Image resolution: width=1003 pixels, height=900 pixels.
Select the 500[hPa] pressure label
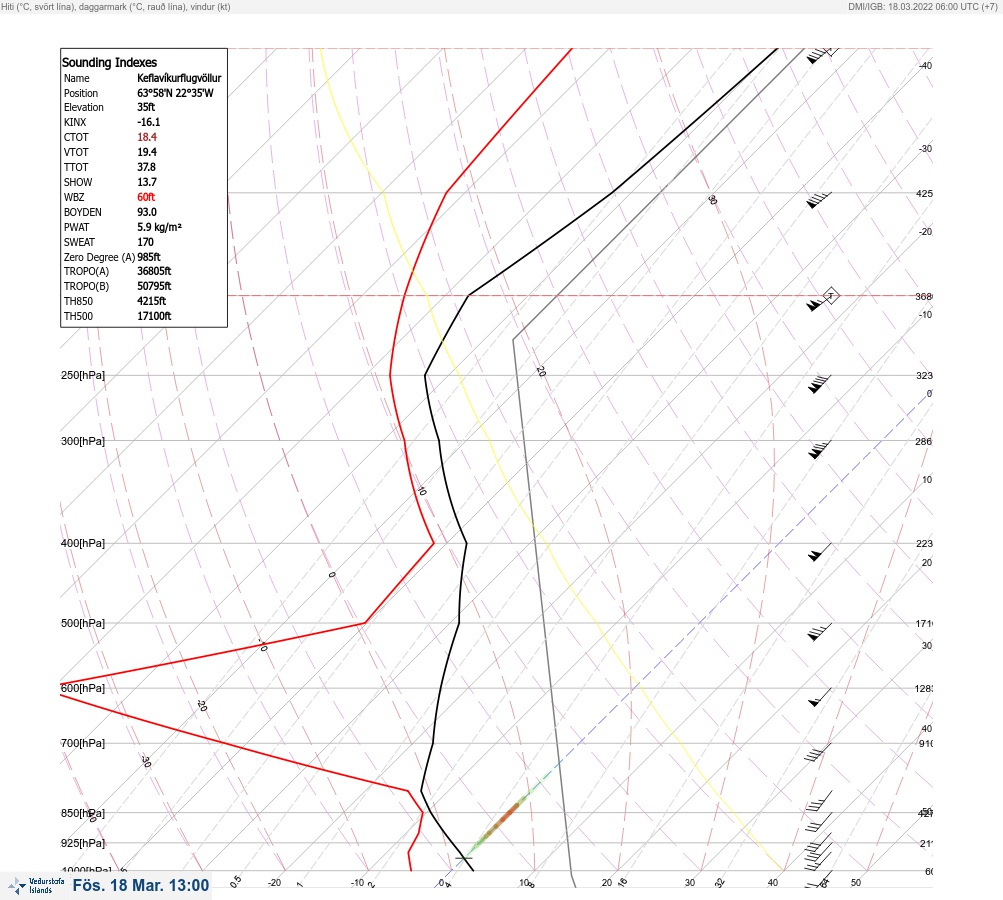(83, 623)
